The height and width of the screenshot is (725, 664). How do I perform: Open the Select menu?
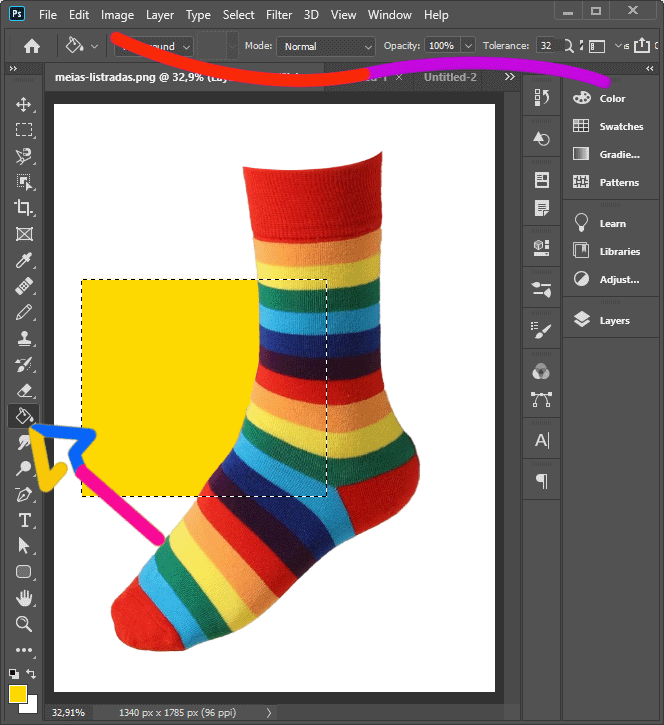[239, 15]
